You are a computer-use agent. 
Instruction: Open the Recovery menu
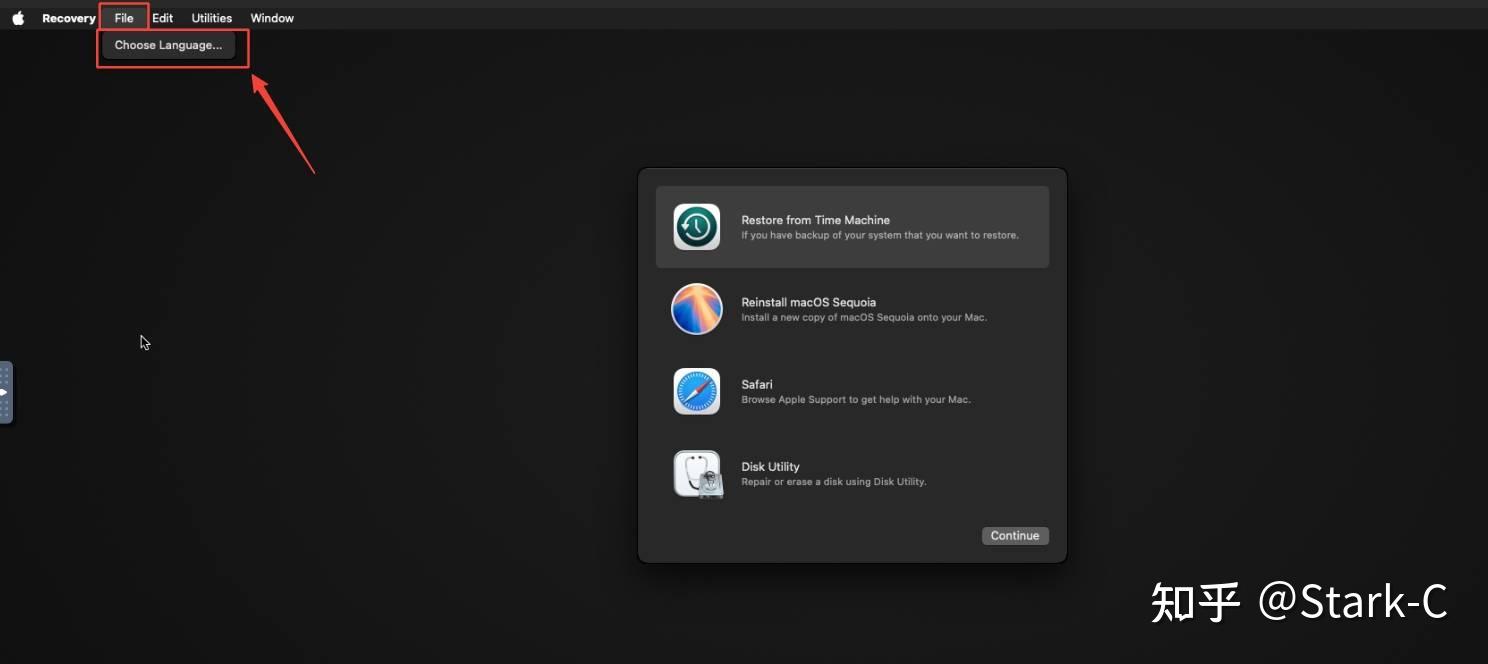69,18
